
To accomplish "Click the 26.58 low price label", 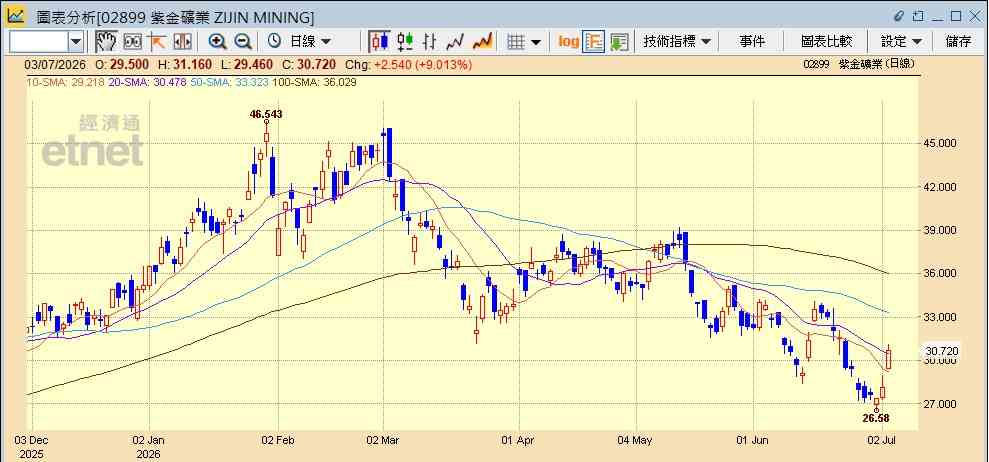I will pyautogui.click(x=876, y=418).
